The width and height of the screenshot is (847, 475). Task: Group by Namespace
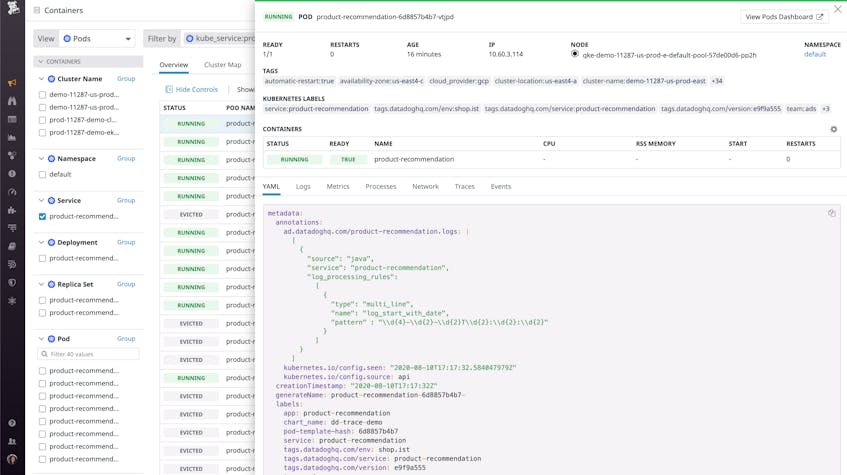click(126, 159)
